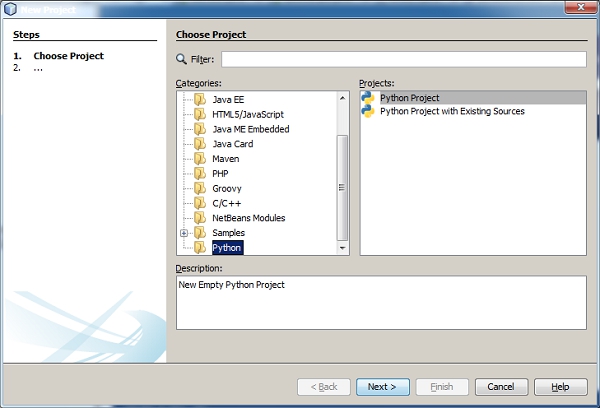Open Help for the wizard
The image size is (600, 408).
click(560, 387)
